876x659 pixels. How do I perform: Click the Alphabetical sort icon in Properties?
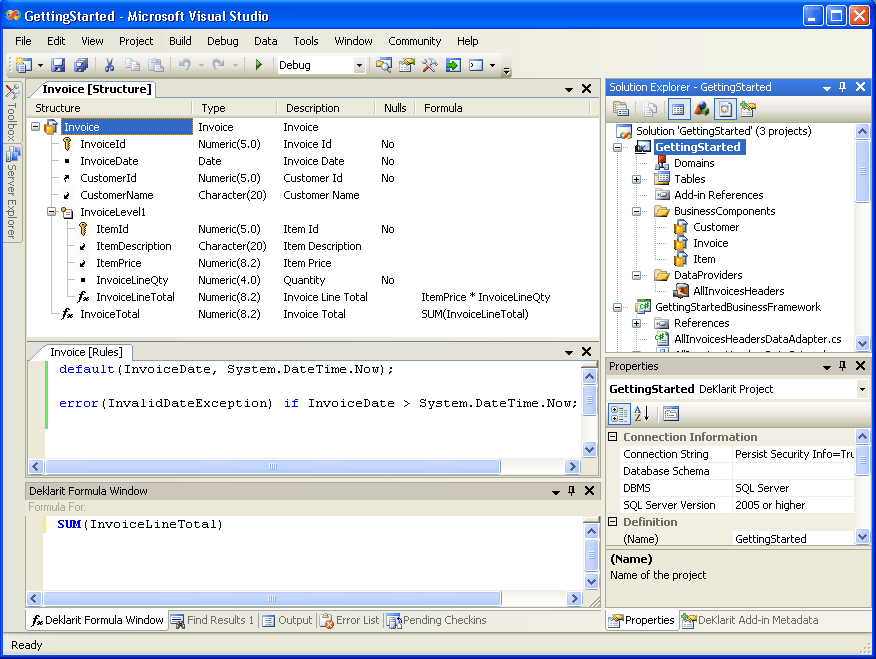[x=642, y=414]
